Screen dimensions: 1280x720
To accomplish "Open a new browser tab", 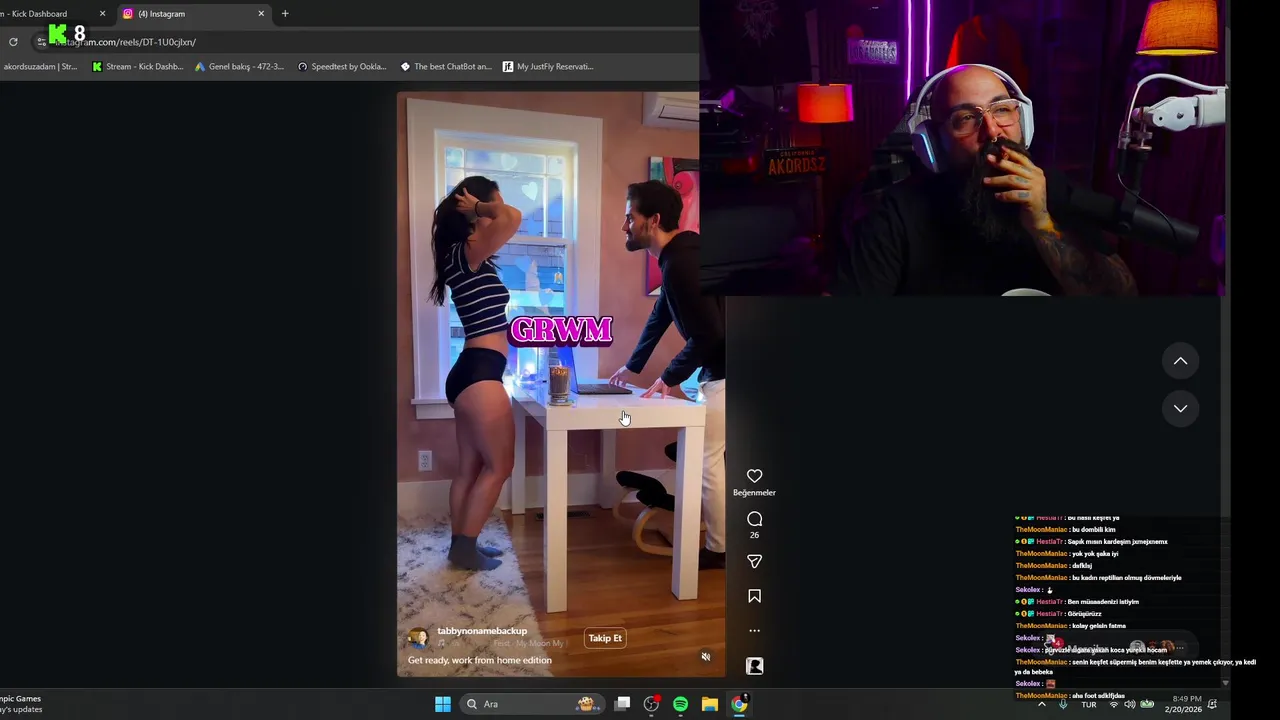I will (285, 14).
